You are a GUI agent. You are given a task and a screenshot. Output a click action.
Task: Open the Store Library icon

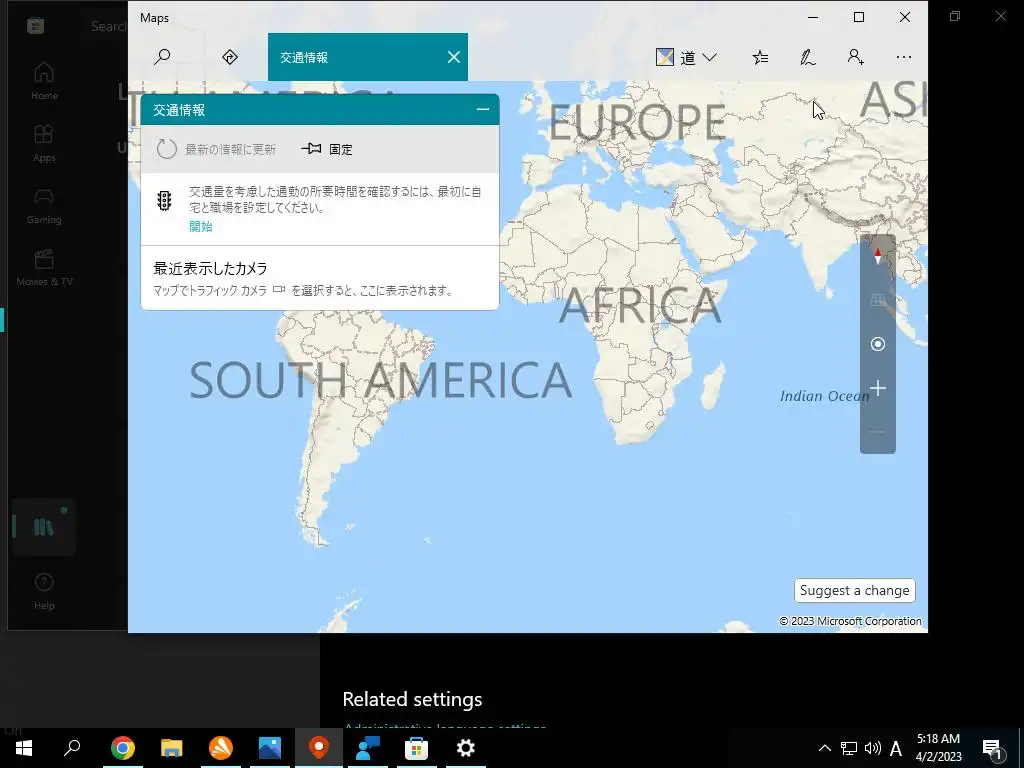click(44, 526)
